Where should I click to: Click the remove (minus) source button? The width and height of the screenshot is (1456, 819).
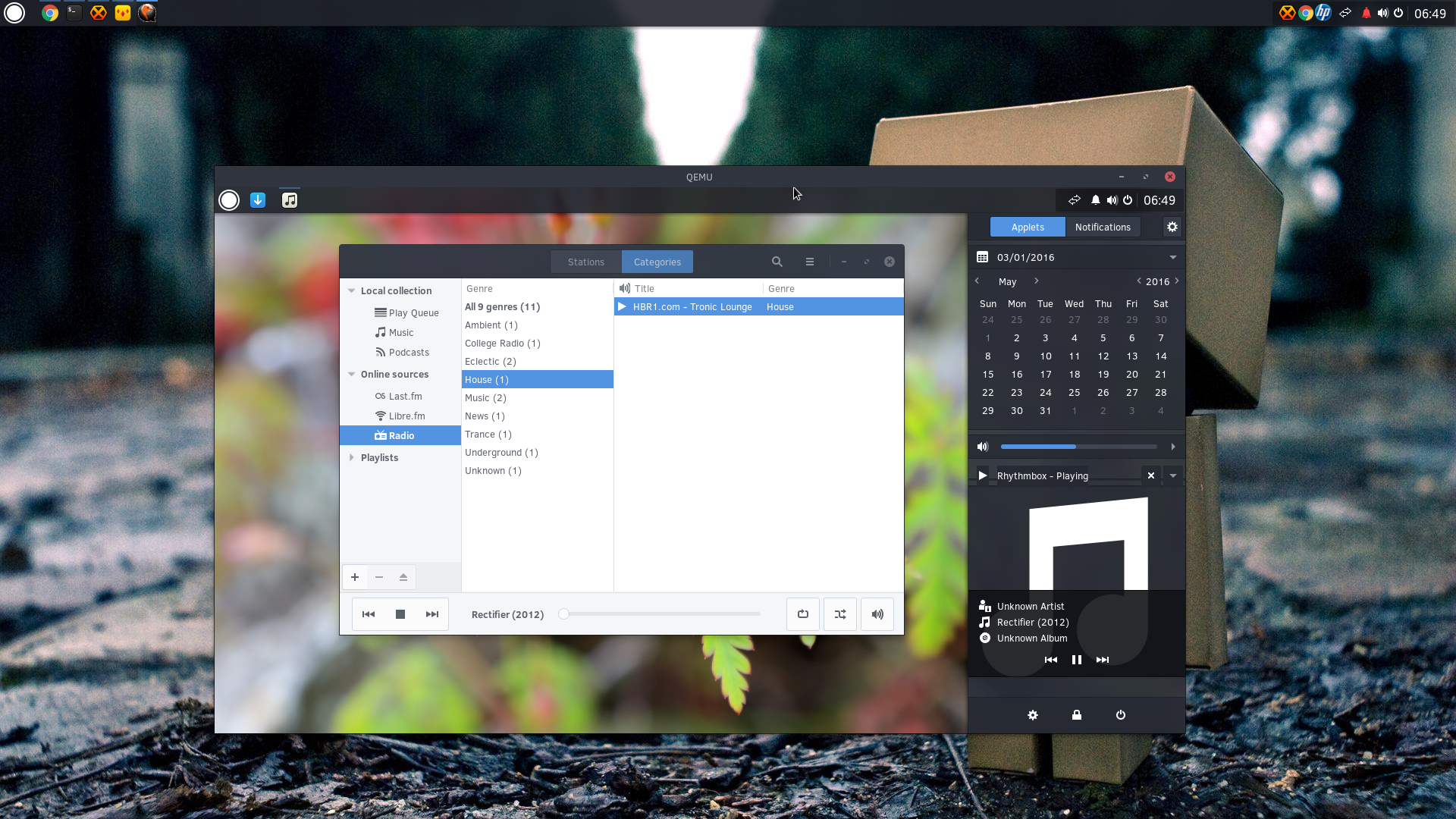[379, 577]
